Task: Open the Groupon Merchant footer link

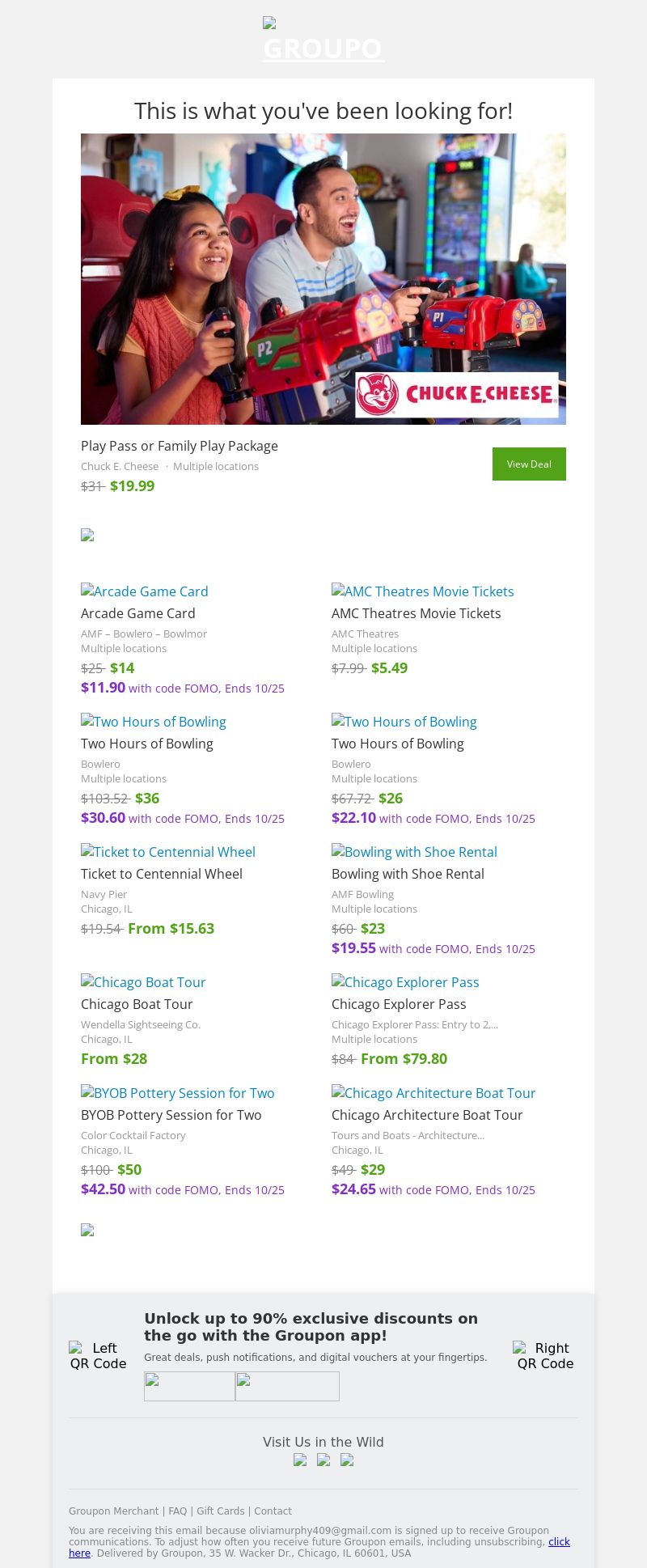Action: point(113,1511)
